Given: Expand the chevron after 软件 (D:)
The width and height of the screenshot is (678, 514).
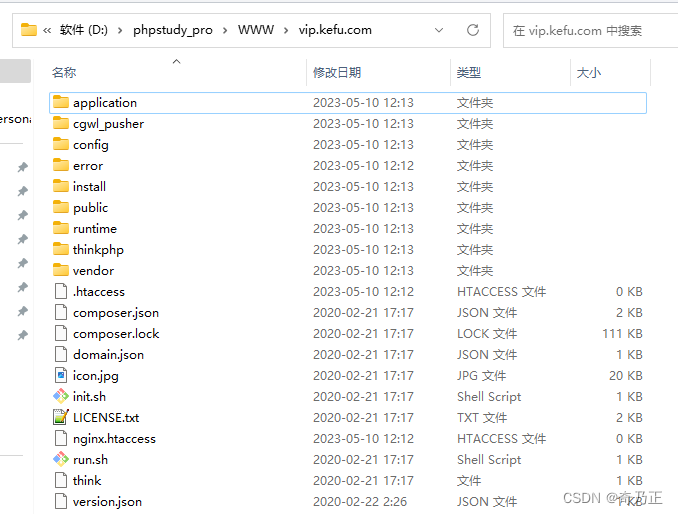Looking at the screenshot, I should 120,30.
